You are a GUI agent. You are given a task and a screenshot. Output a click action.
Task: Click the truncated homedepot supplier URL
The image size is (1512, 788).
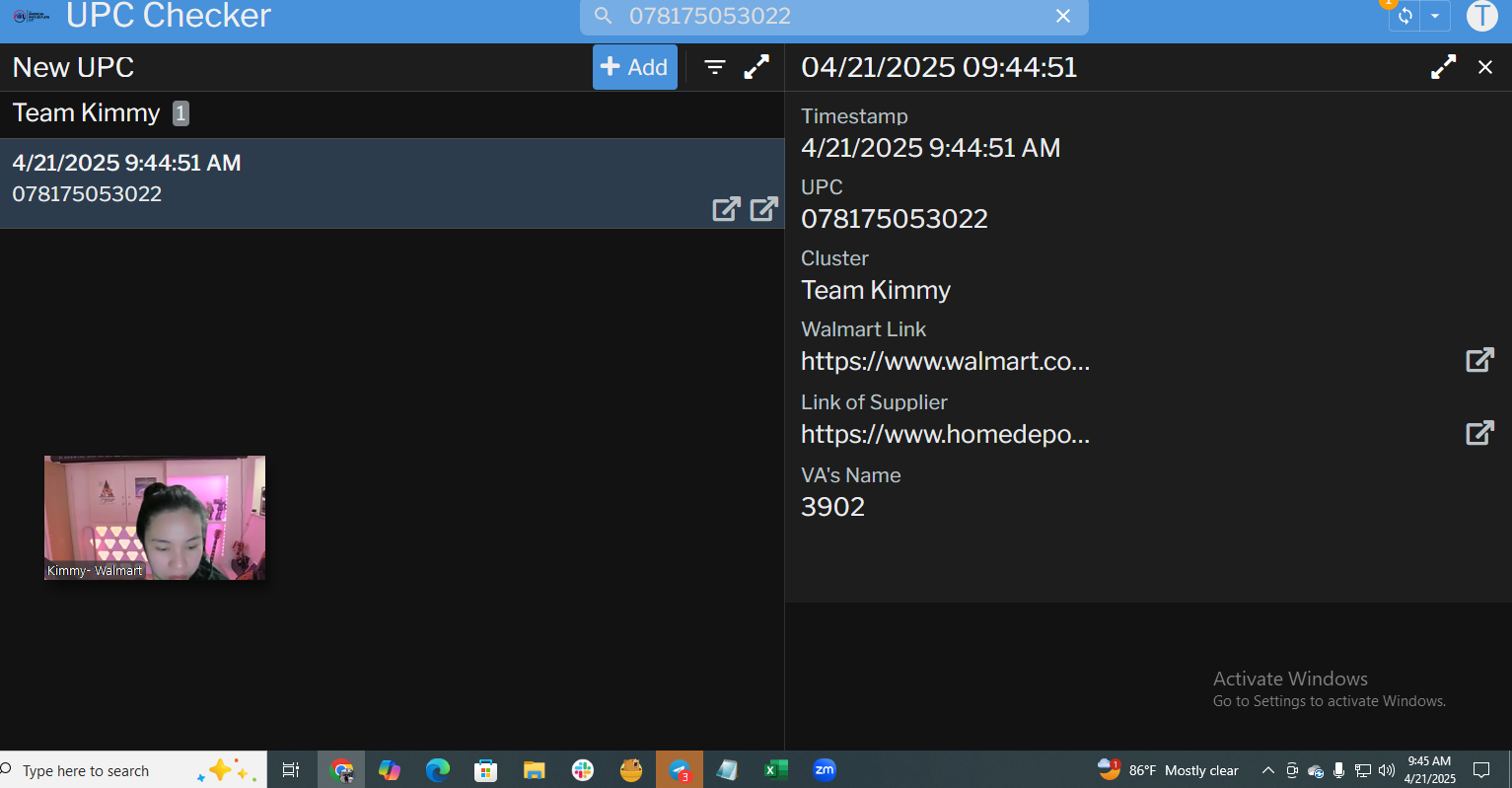945,435
